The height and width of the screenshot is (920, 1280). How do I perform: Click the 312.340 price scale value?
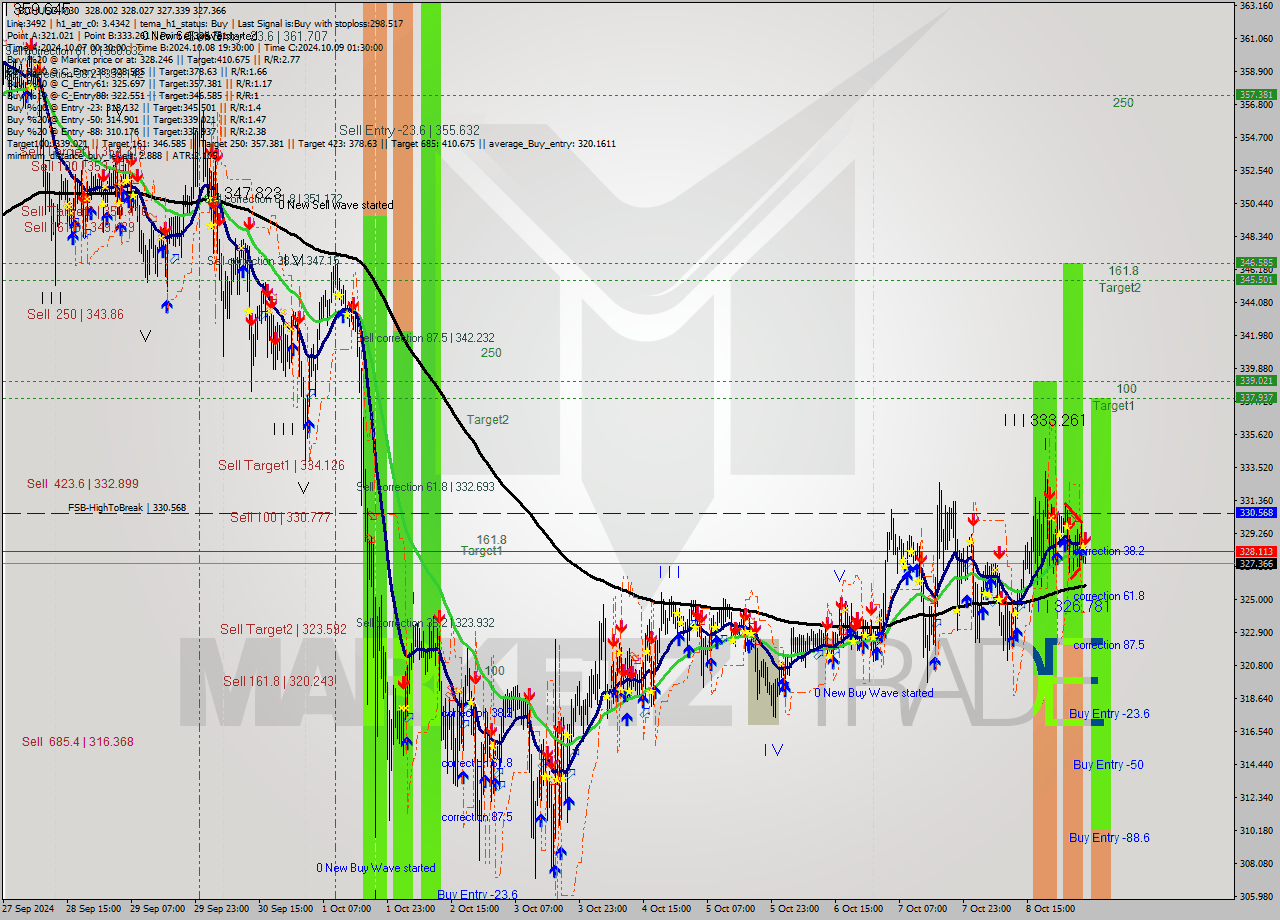tap(1256, 797)
